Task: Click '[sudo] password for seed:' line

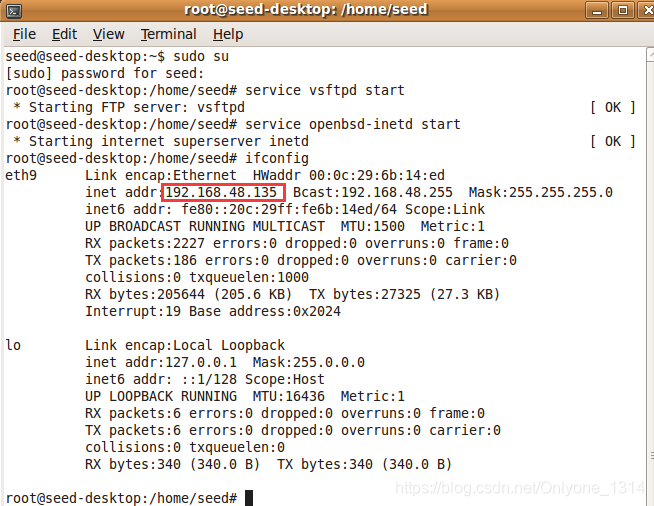Action: pos(105,73)
